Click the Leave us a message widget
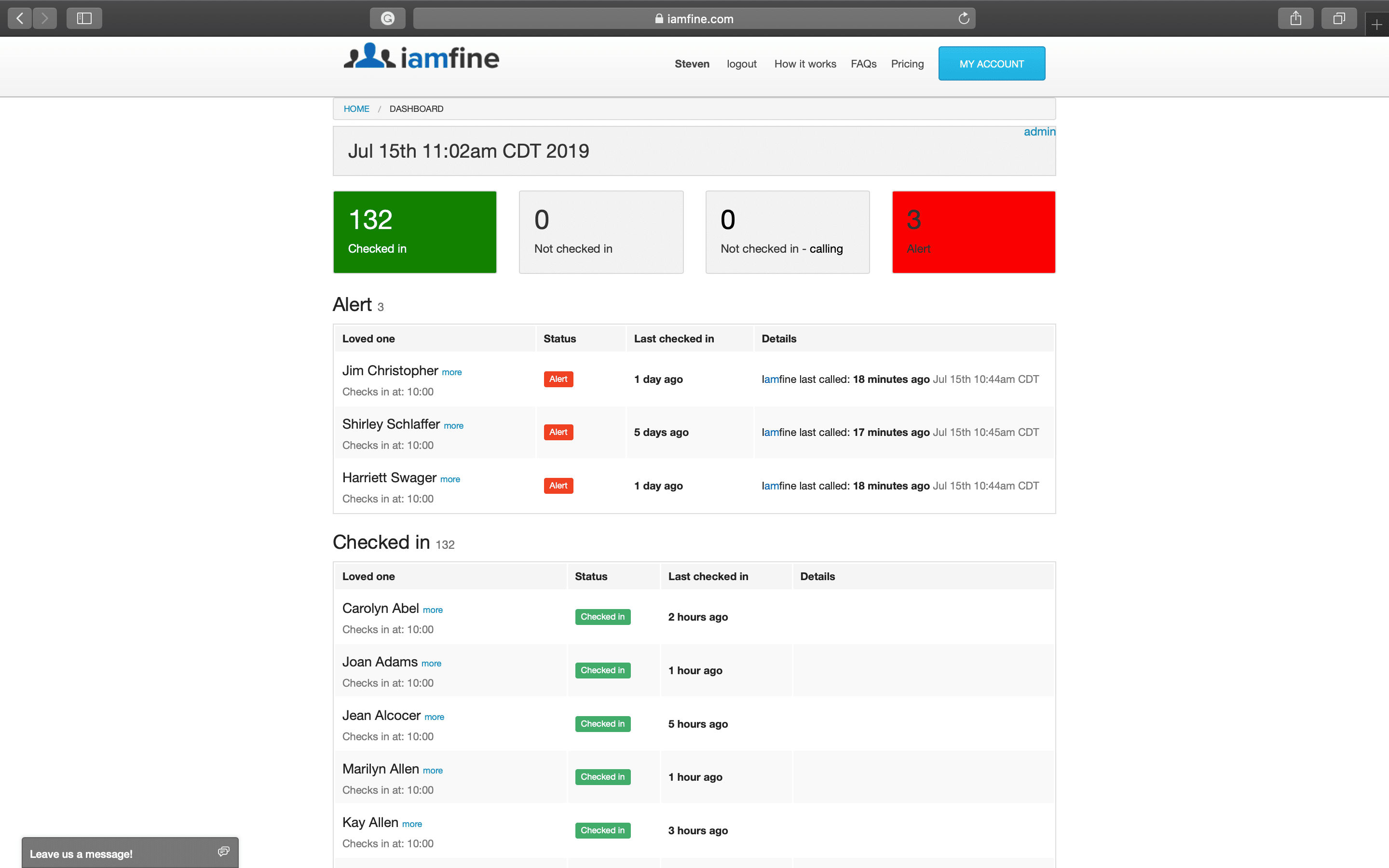Viewport: 1389px width, 868px height. 130,853
